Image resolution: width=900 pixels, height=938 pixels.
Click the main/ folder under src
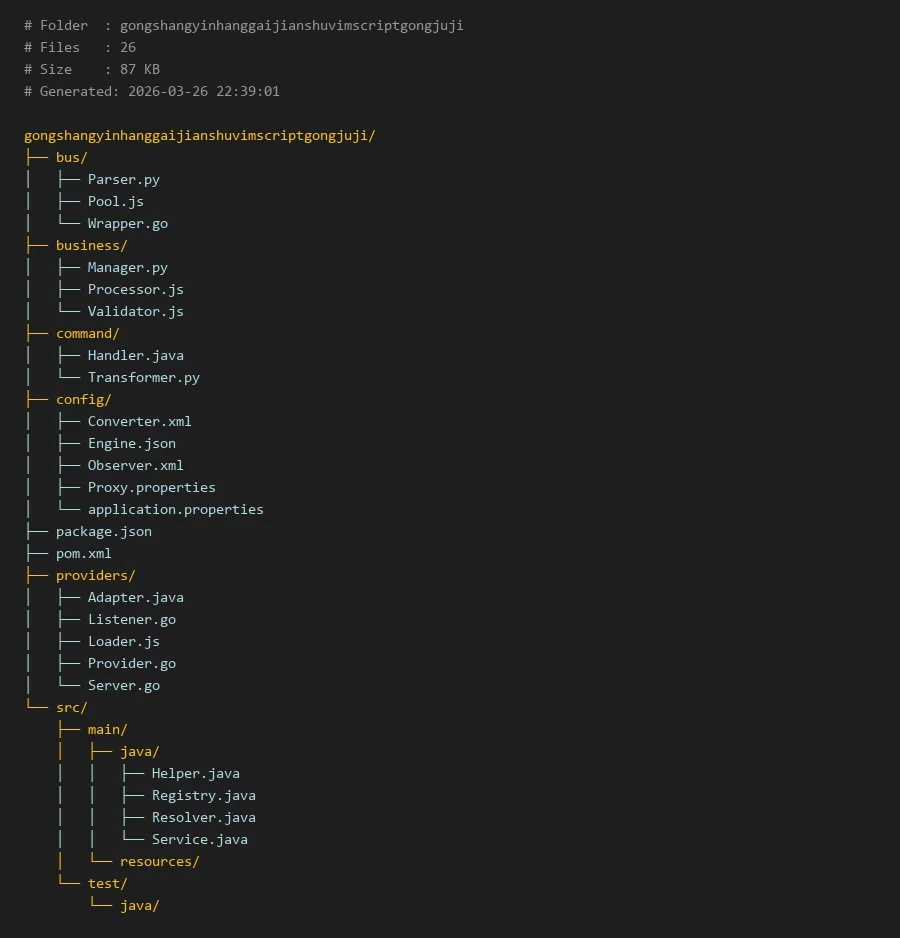click(107, 729)
